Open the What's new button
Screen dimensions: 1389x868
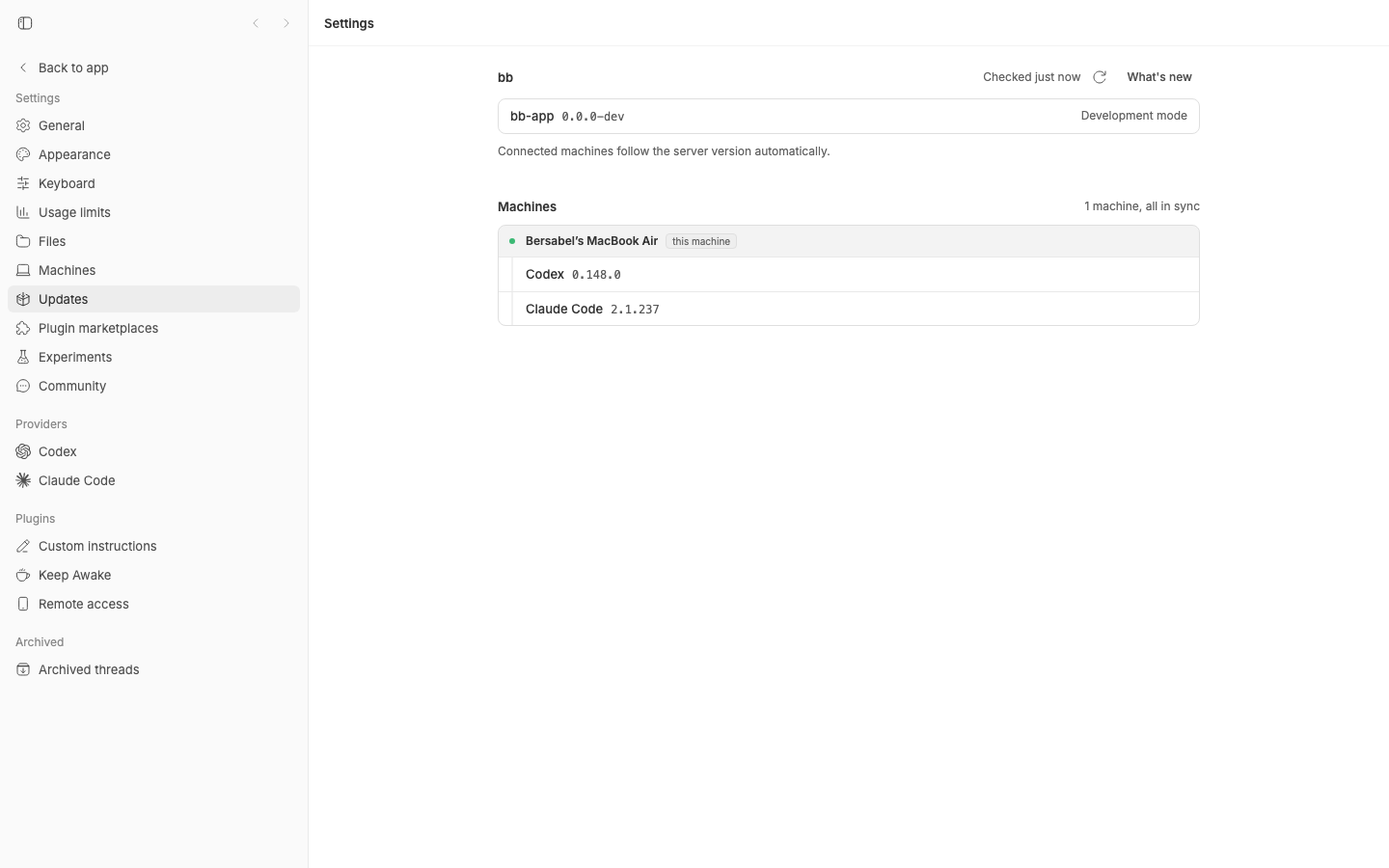[x=1159, y=77]
